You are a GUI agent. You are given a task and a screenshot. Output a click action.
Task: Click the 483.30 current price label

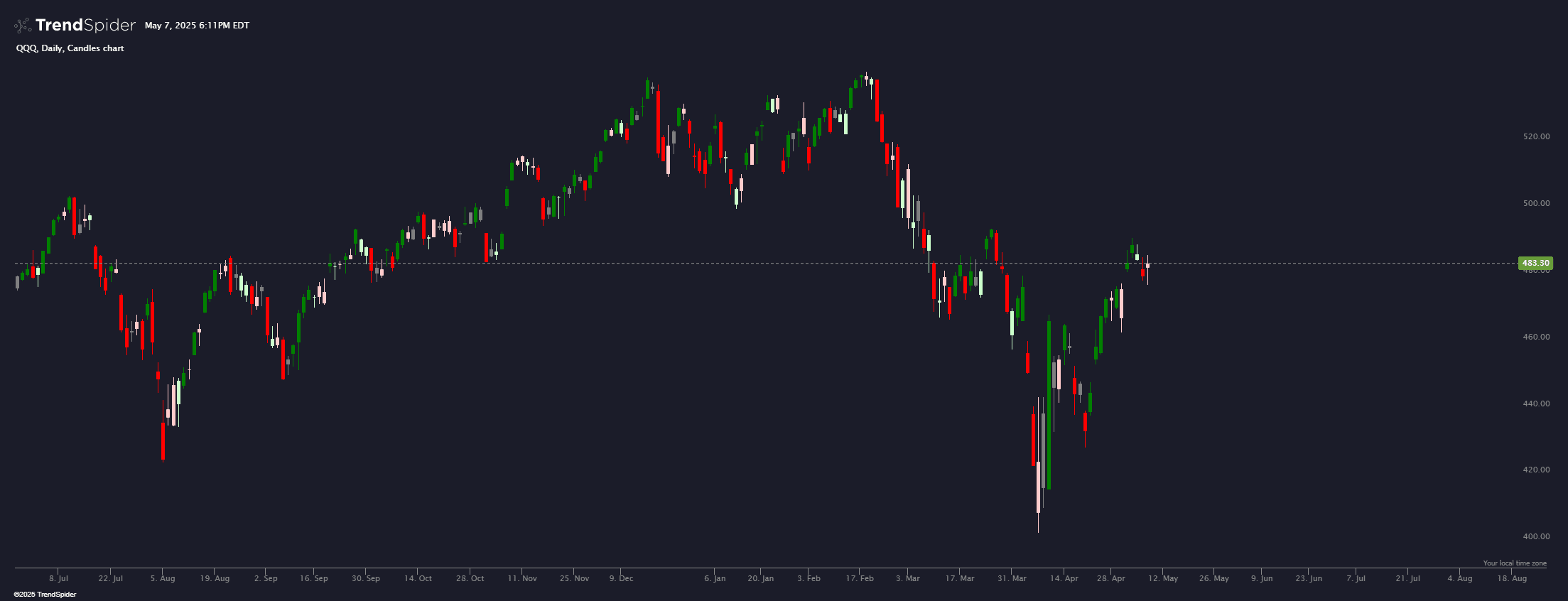pos(1535,264)
